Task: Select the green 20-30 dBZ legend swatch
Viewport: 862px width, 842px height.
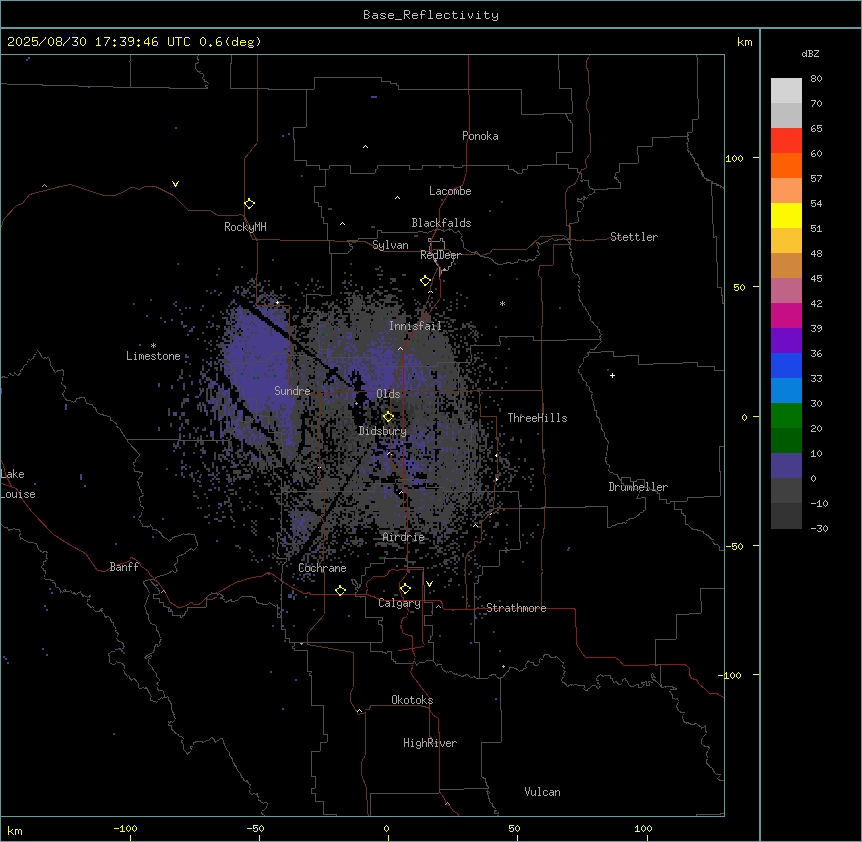Action: point(786,416)
